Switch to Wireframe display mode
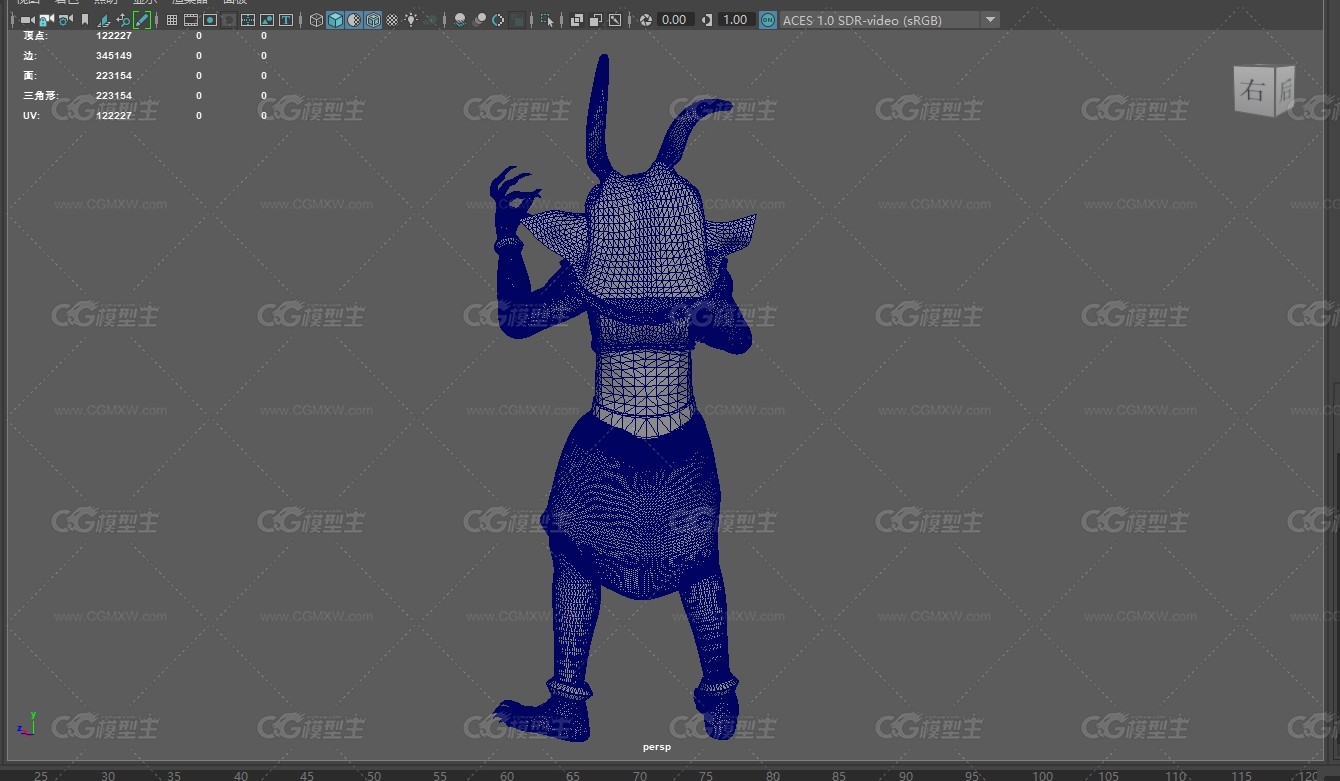The height and width of the screenshot is (781, 1340). [x=316, y=20]
